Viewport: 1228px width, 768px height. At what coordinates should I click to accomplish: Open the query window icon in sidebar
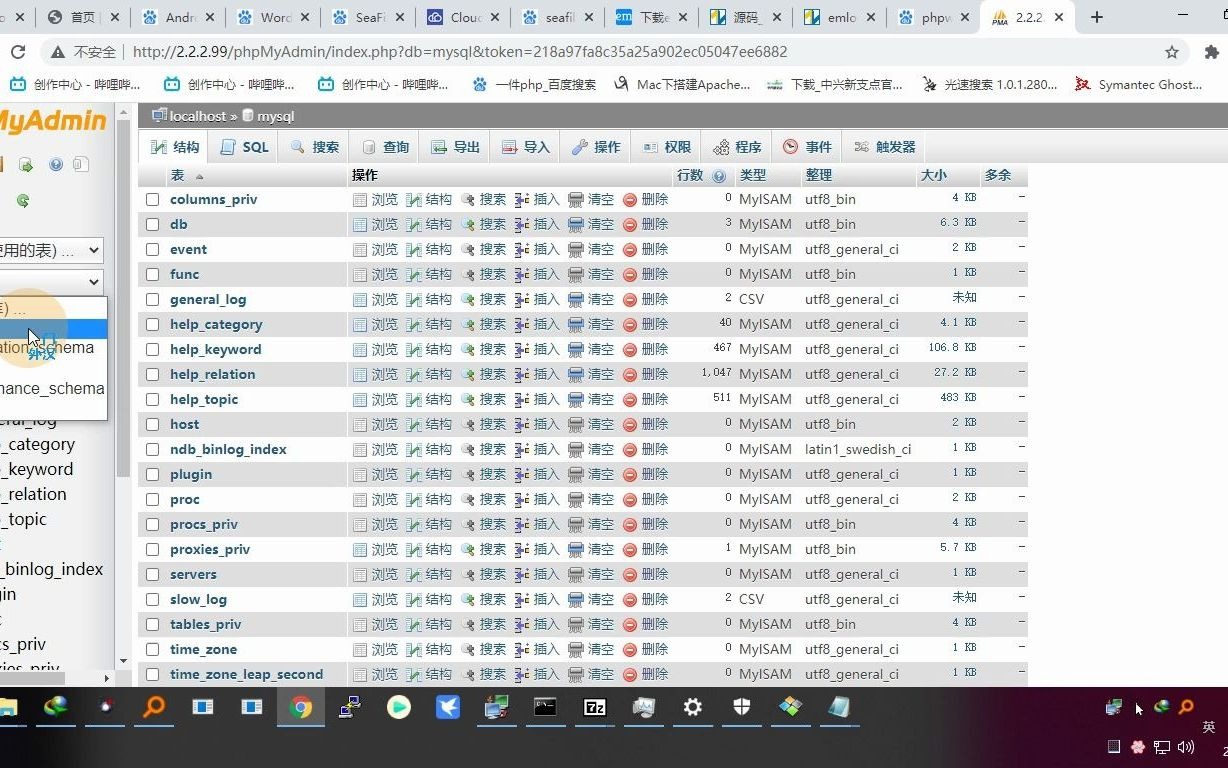pyautogui.click(x=26, y=165)
